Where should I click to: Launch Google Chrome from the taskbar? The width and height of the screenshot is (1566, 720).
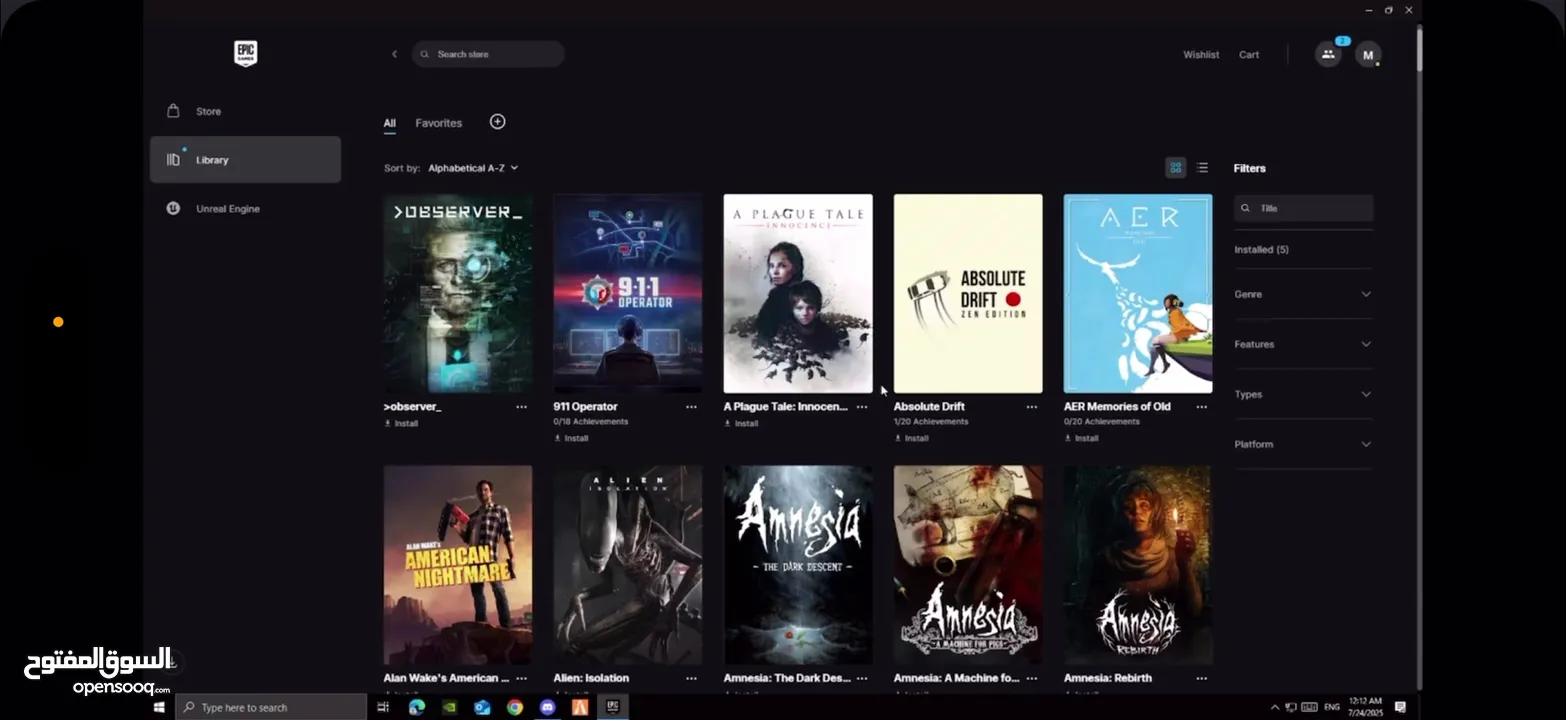pos(514,707)
